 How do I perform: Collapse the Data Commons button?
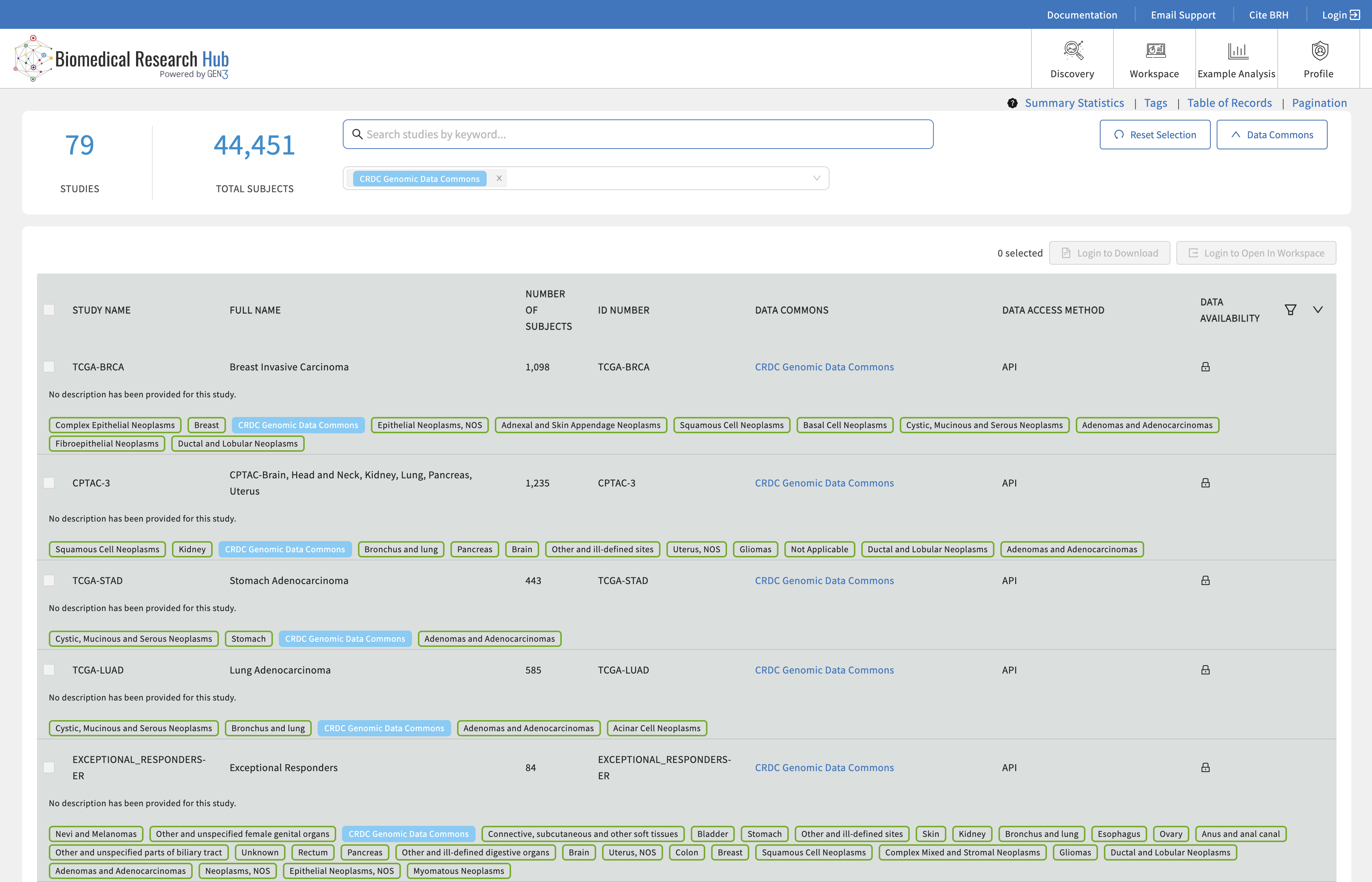tap(1271, 135)
